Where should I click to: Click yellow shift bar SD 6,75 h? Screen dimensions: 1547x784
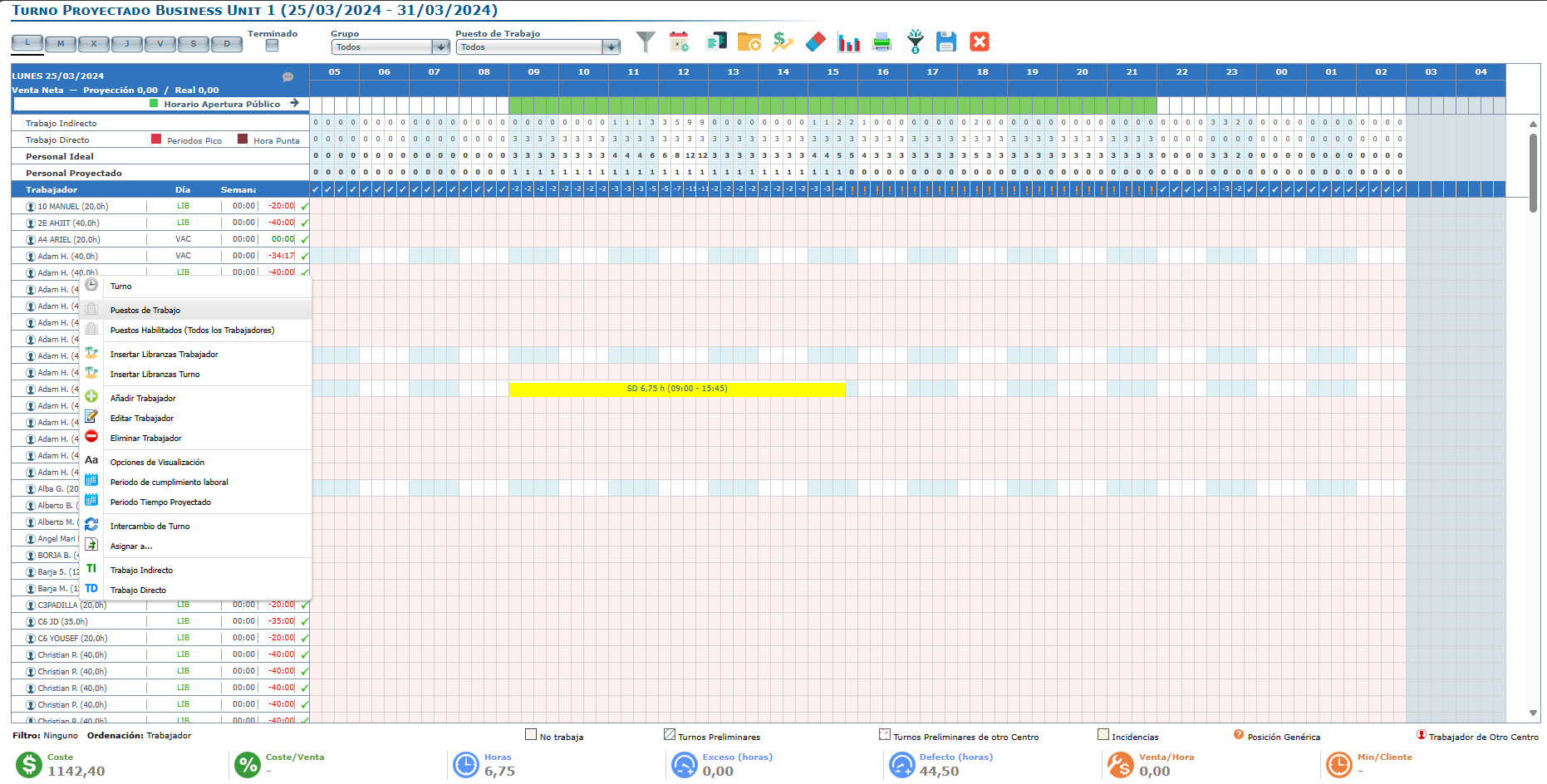677,389
